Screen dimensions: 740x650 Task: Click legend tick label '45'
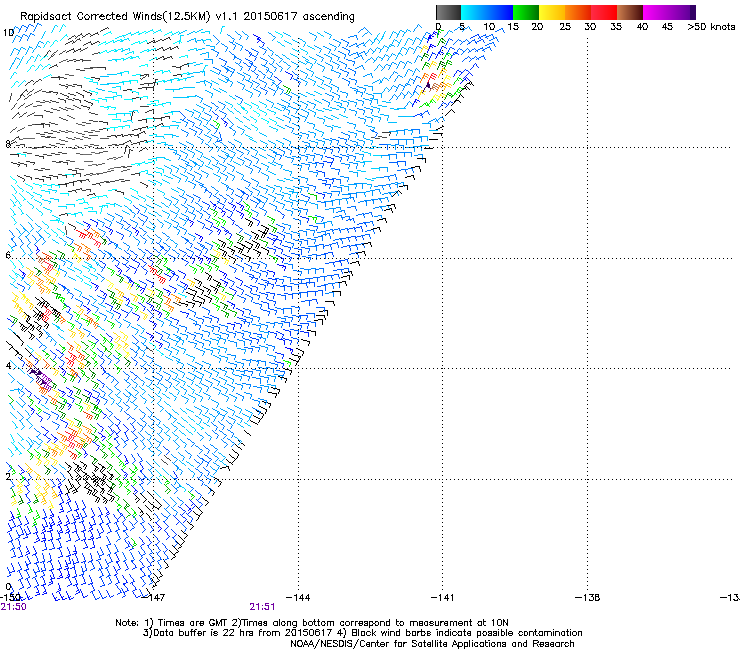(x=667, y=26)
